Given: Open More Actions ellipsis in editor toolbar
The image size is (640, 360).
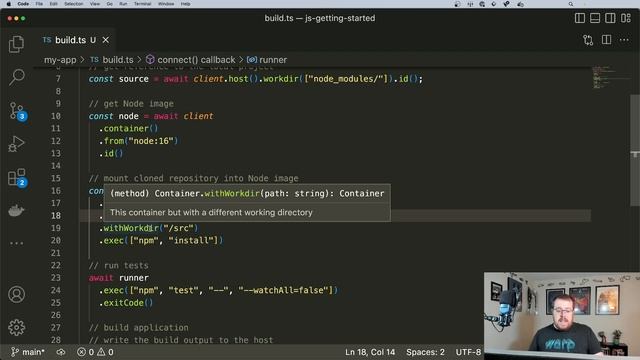Looking at the screenshot, I should pyautogui.click(x=624, y=40).
